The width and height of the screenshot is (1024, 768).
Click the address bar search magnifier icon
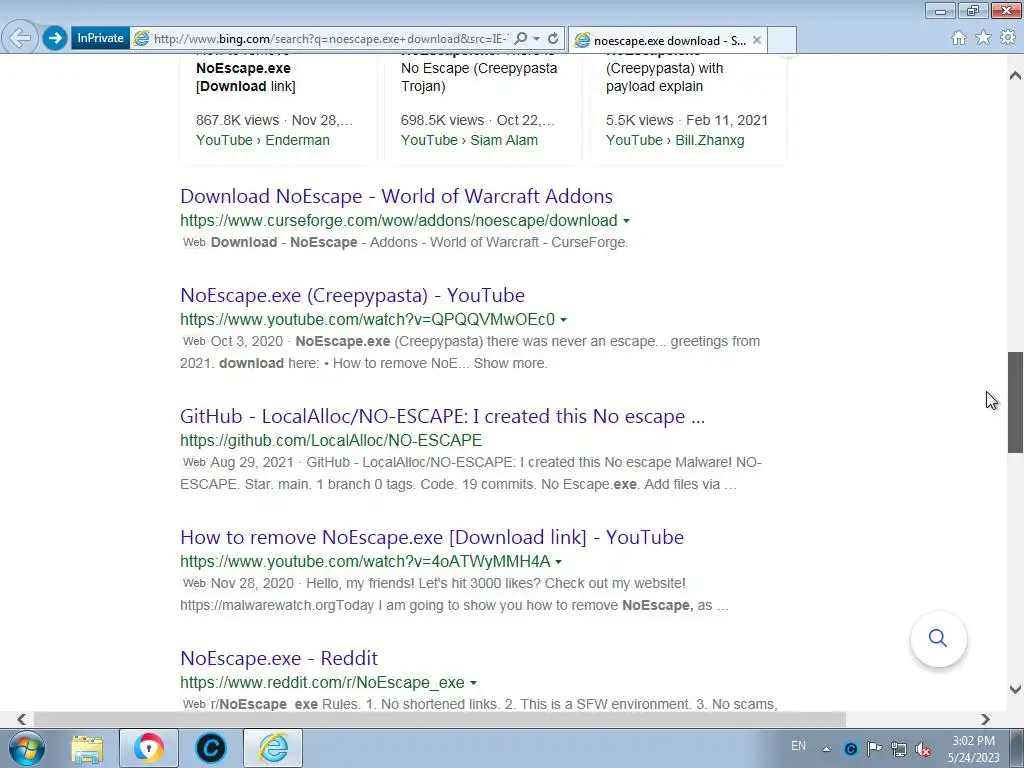[520, 38]
